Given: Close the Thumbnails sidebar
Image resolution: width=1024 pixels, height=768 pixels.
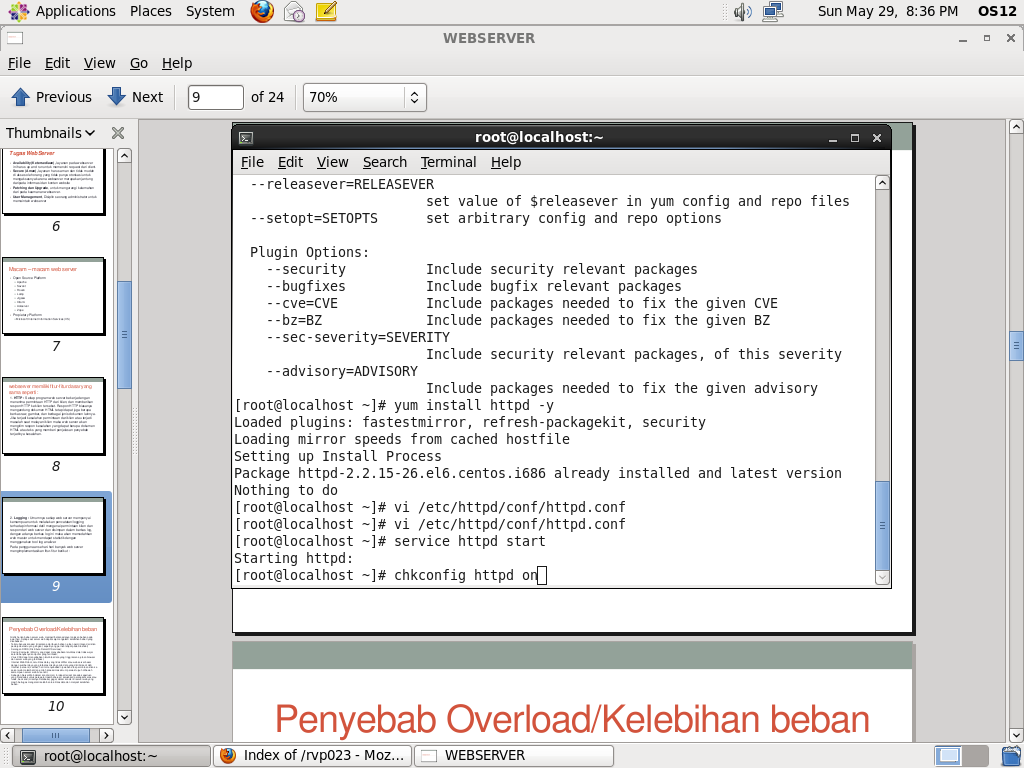Looking at the screenshot, I should (x=118, y=133).
